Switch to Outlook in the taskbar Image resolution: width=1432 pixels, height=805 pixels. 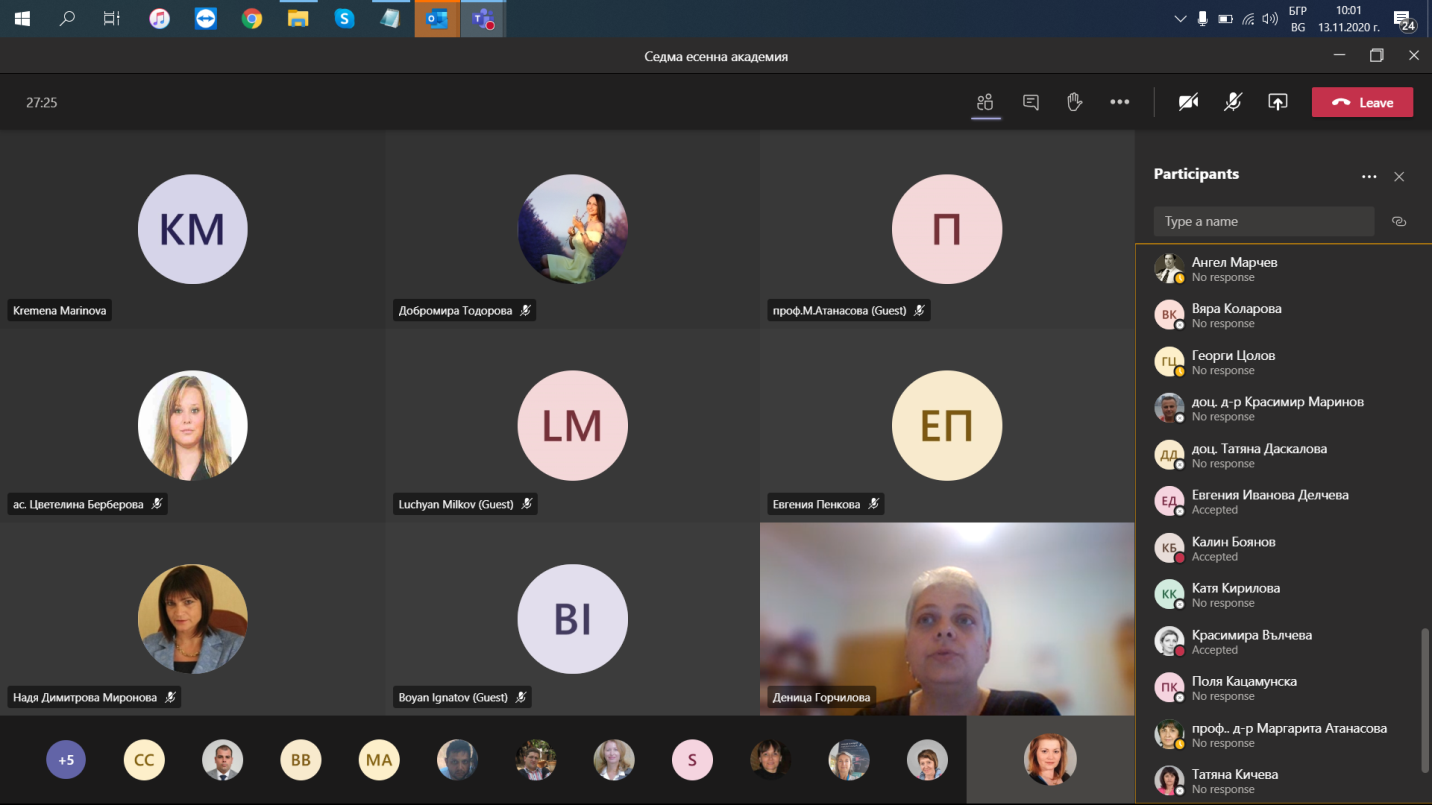(437, 18)
